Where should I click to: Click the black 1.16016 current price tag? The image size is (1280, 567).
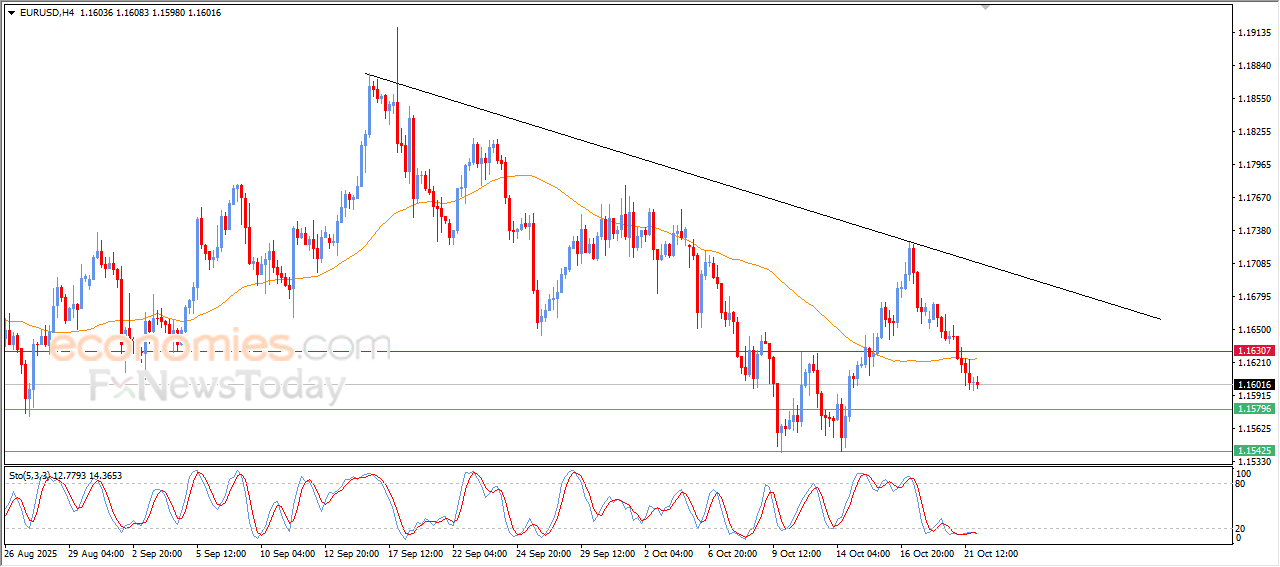[x=1254, y=385]
